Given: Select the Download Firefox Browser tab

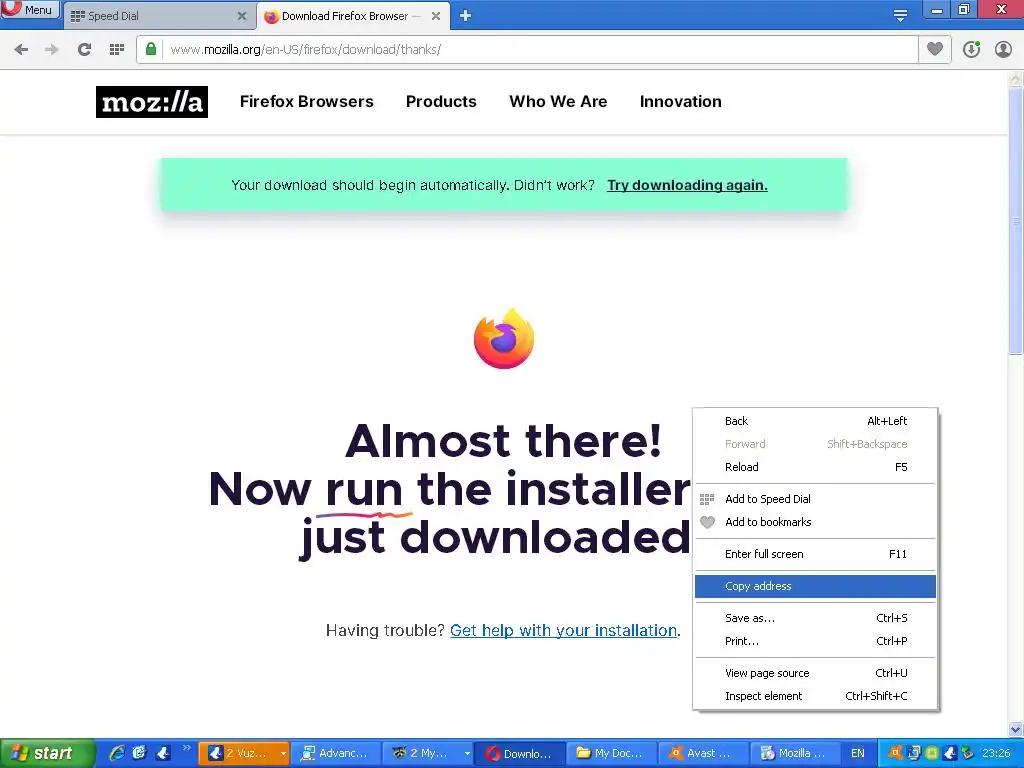Looking at the screenshot, I should pos(345,16).
